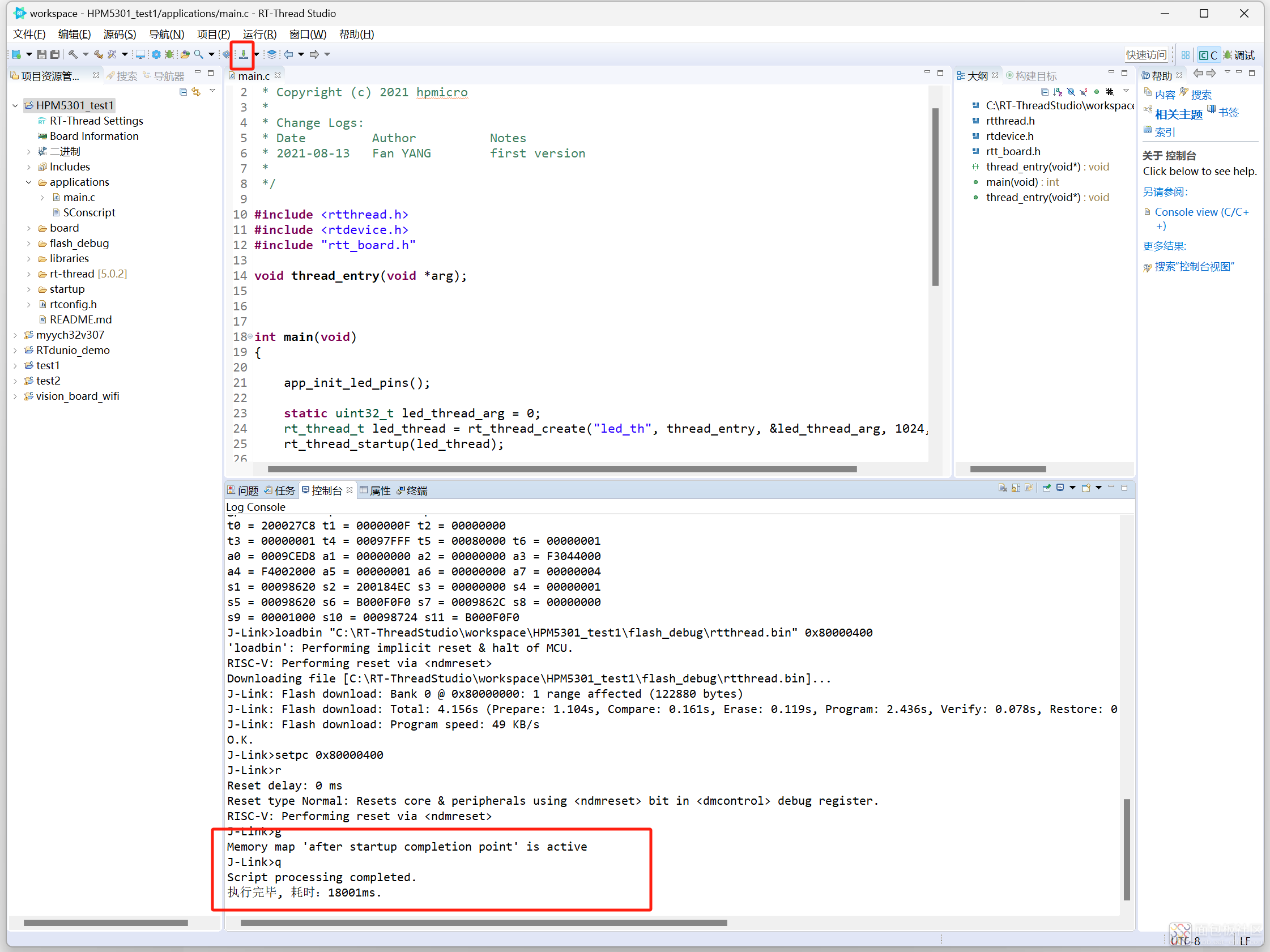1270x952 pixels.
Task: Expand the flash_debug folder
Action: 29,244
